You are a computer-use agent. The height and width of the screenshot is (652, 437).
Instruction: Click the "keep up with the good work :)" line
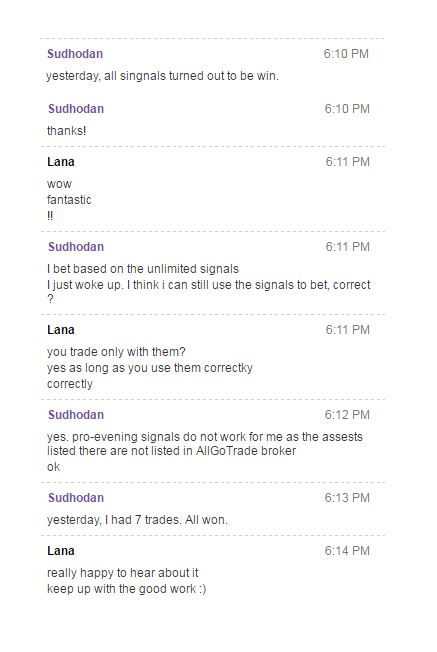tap(126, 589)
